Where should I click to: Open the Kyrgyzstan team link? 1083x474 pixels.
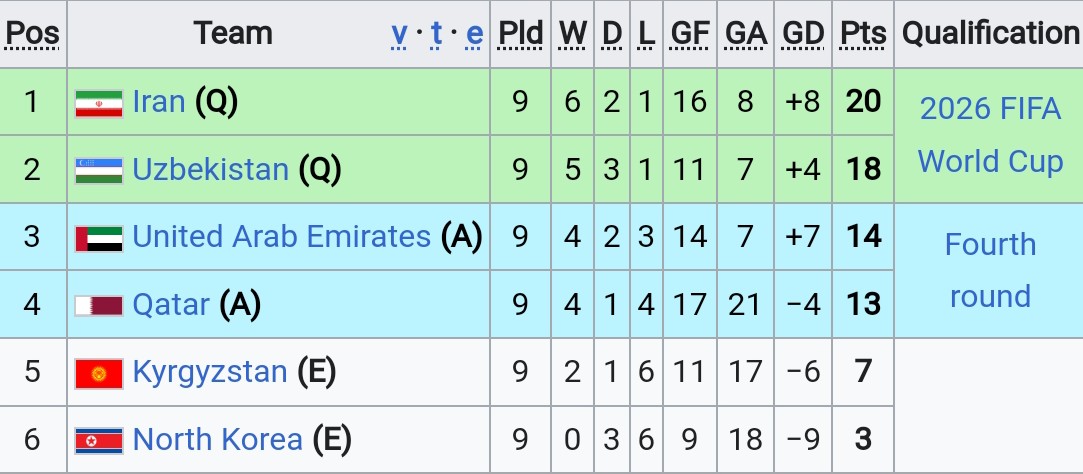pyautogui.click(x=210, y=372)
